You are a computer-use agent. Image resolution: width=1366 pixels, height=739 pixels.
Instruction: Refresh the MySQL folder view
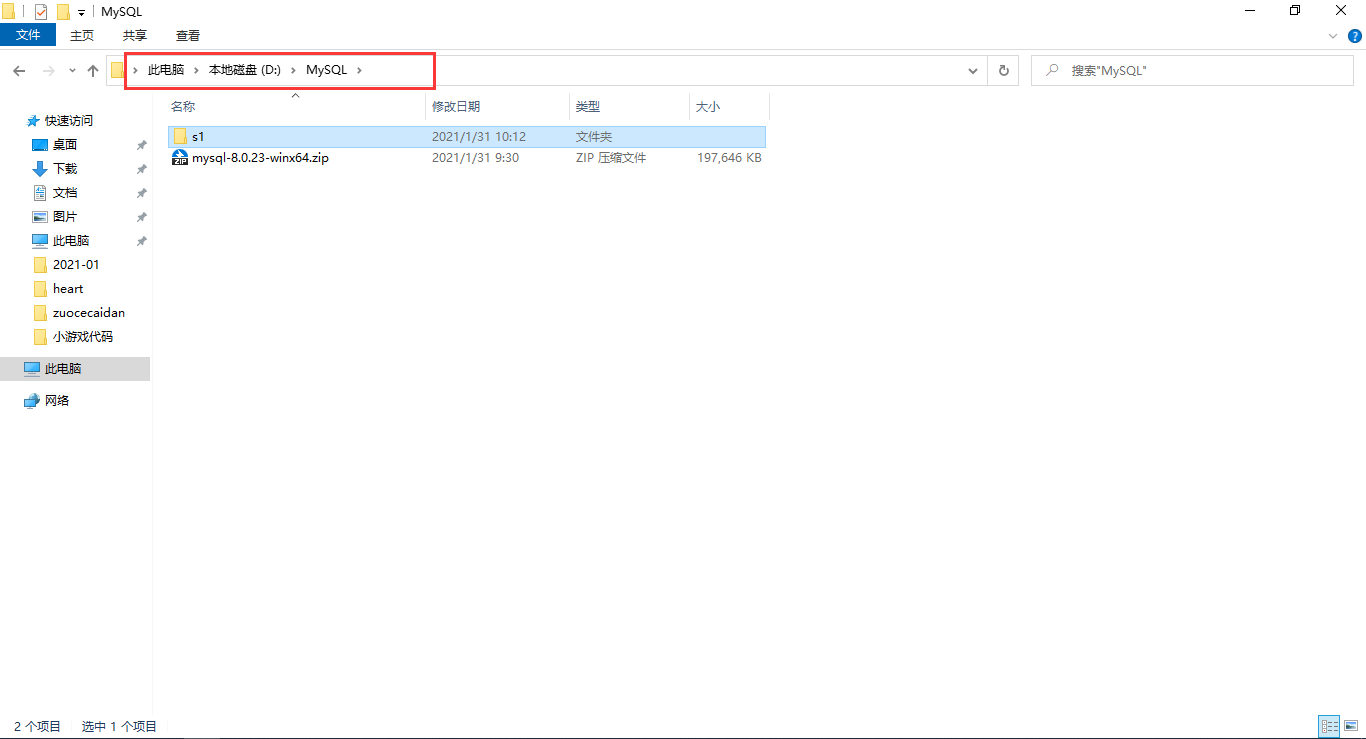tap(1003, 71)
